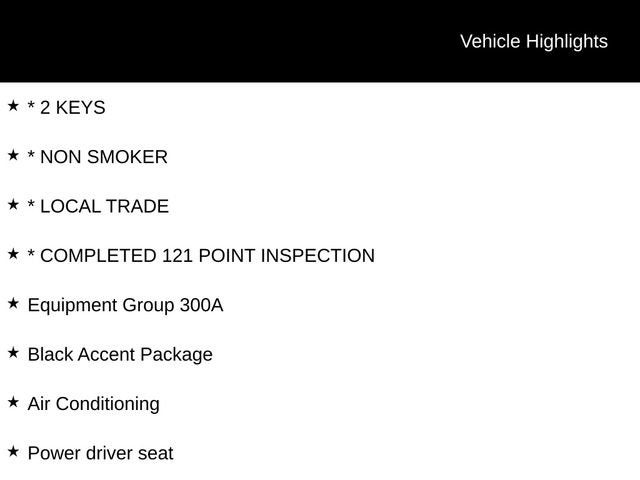Image resolution: width=640 pixels, height=480 pixels.
Task: Select the 'LOCAL TRADE' highlight text
Action: coord(104,207)
